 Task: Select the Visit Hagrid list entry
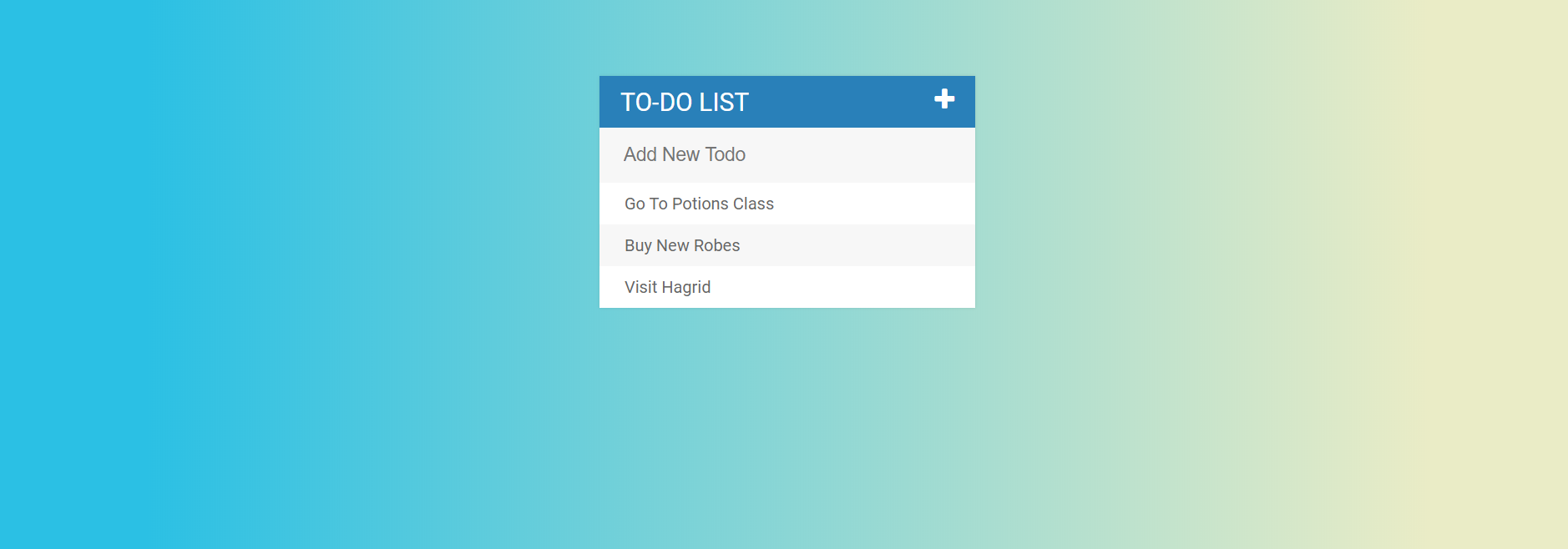point(787,287)
